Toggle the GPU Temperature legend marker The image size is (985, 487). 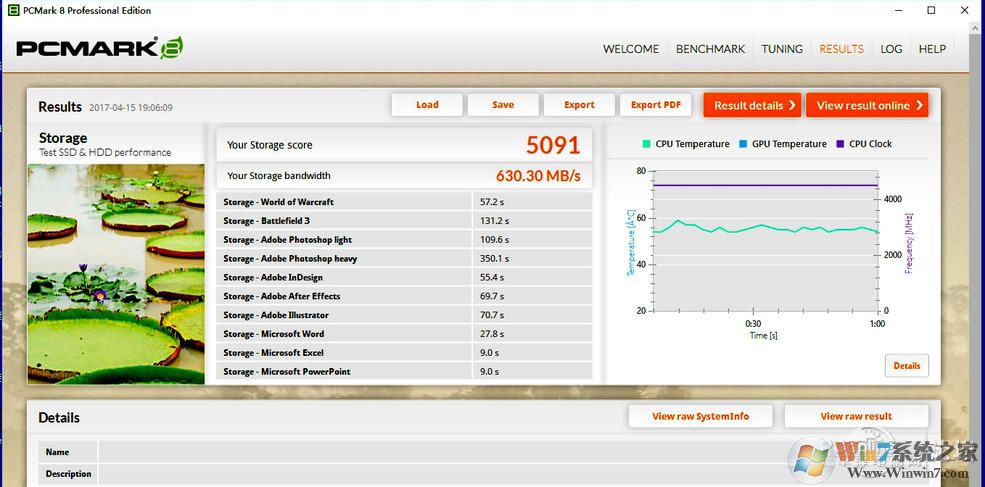(x=743, y=144)
